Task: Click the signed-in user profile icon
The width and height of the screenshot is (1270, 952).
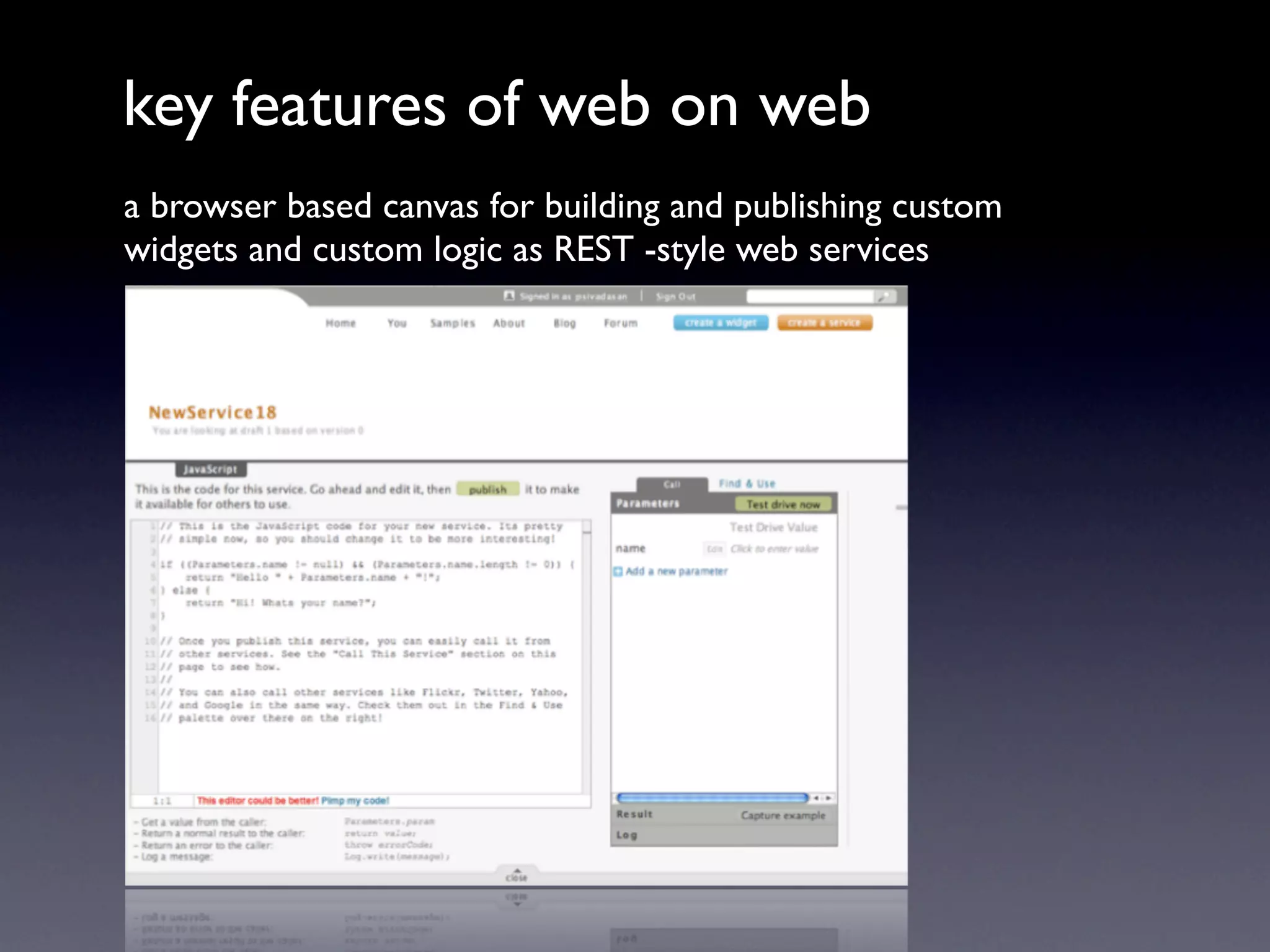Action: 509,296
